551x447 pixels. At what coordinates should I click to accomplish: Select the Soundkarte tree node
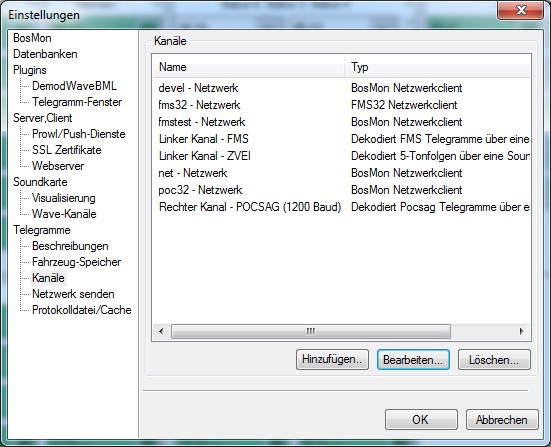coord(40,182)
